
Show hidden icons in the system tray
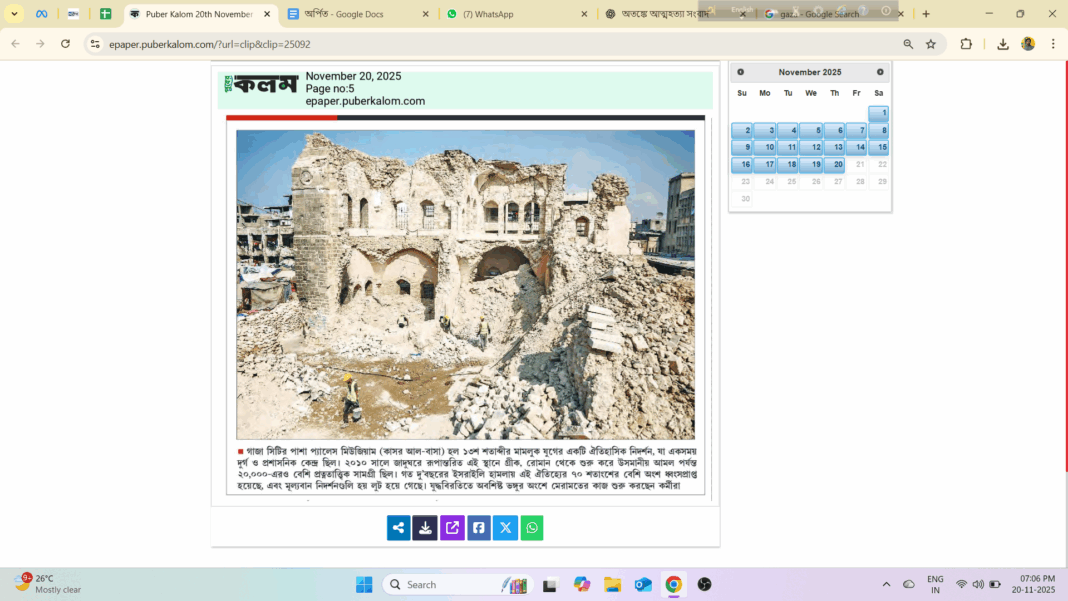(886, 584)
